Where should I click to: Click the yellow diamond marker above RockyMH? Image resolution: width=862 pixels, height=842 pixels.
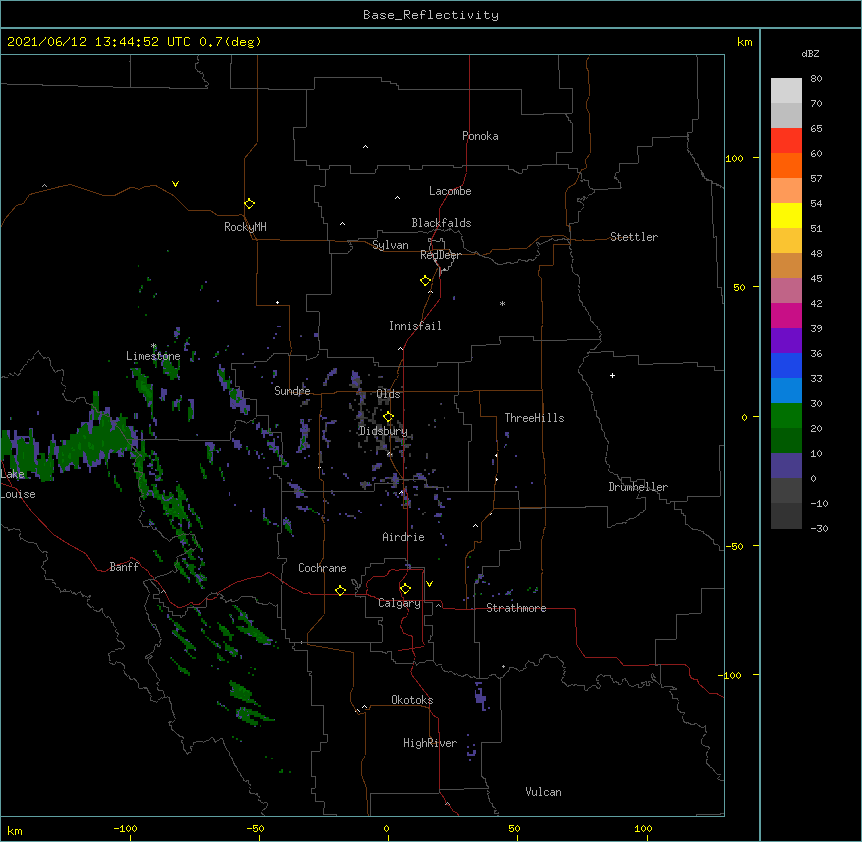(x=249, y=204)
